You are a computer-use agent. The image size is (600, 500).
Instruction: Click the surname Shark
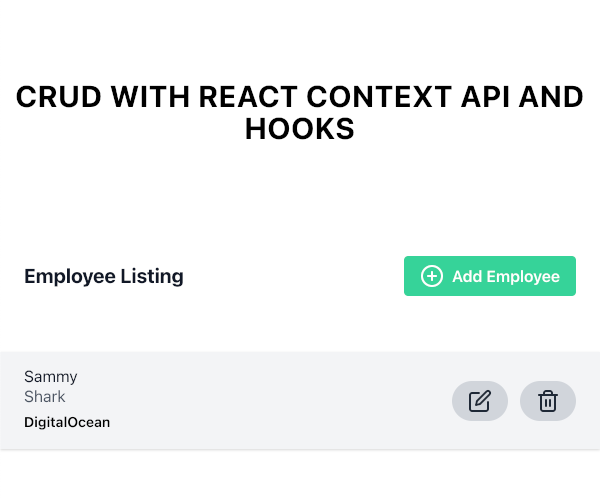point(45,397)
